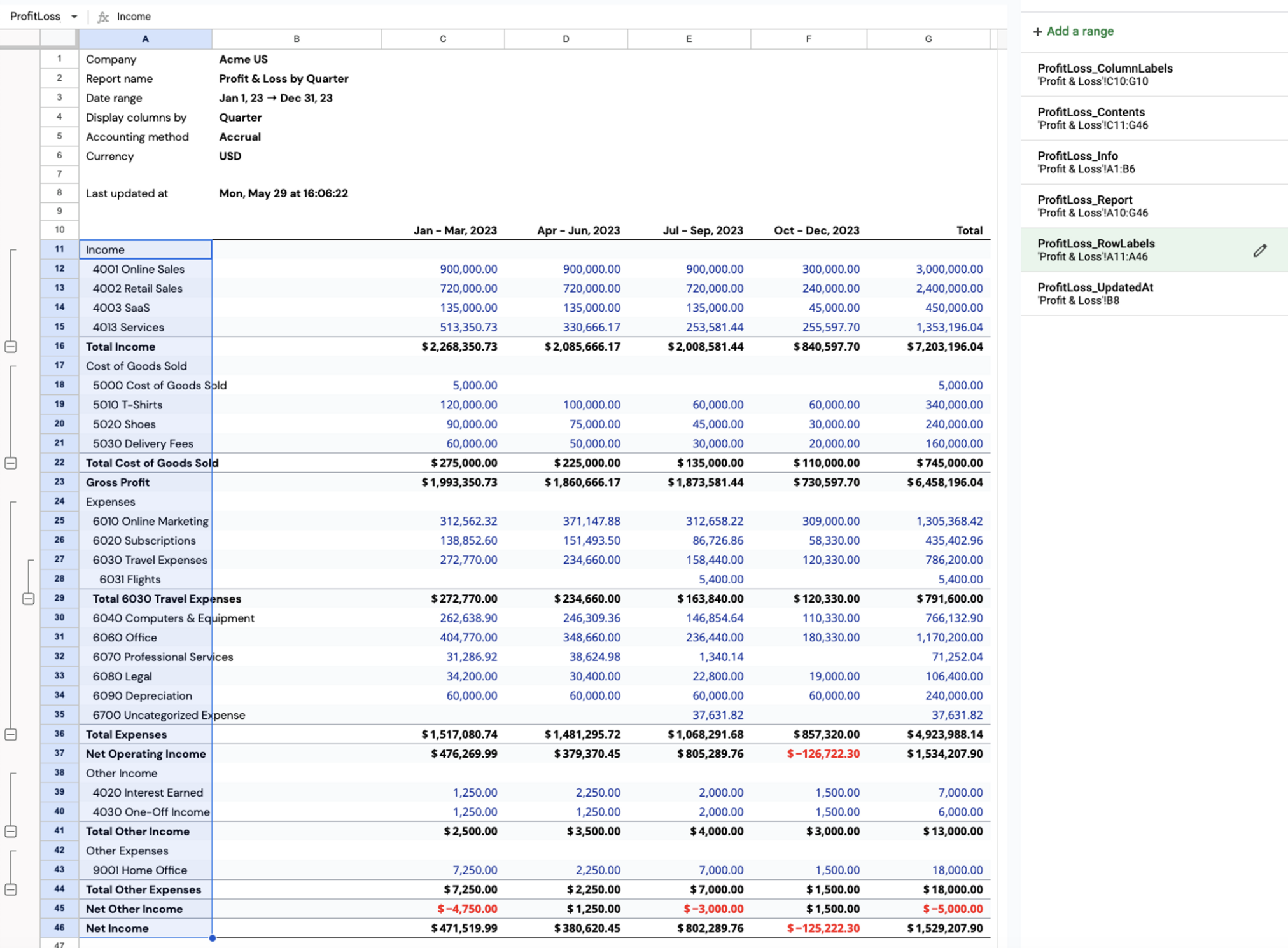Viewport: 1288px width, 948px height.
Task: Select column G header
Action: click(x=928, y=39)
